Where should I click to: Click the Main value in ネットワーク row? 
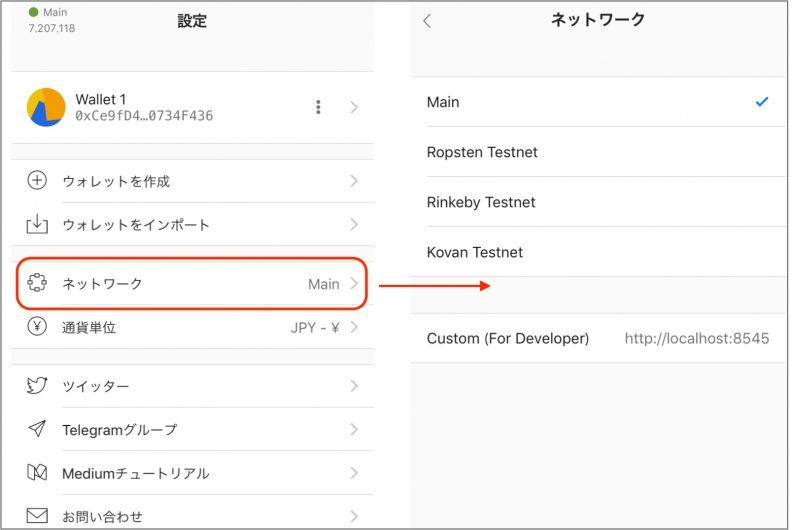coord(323,284)
